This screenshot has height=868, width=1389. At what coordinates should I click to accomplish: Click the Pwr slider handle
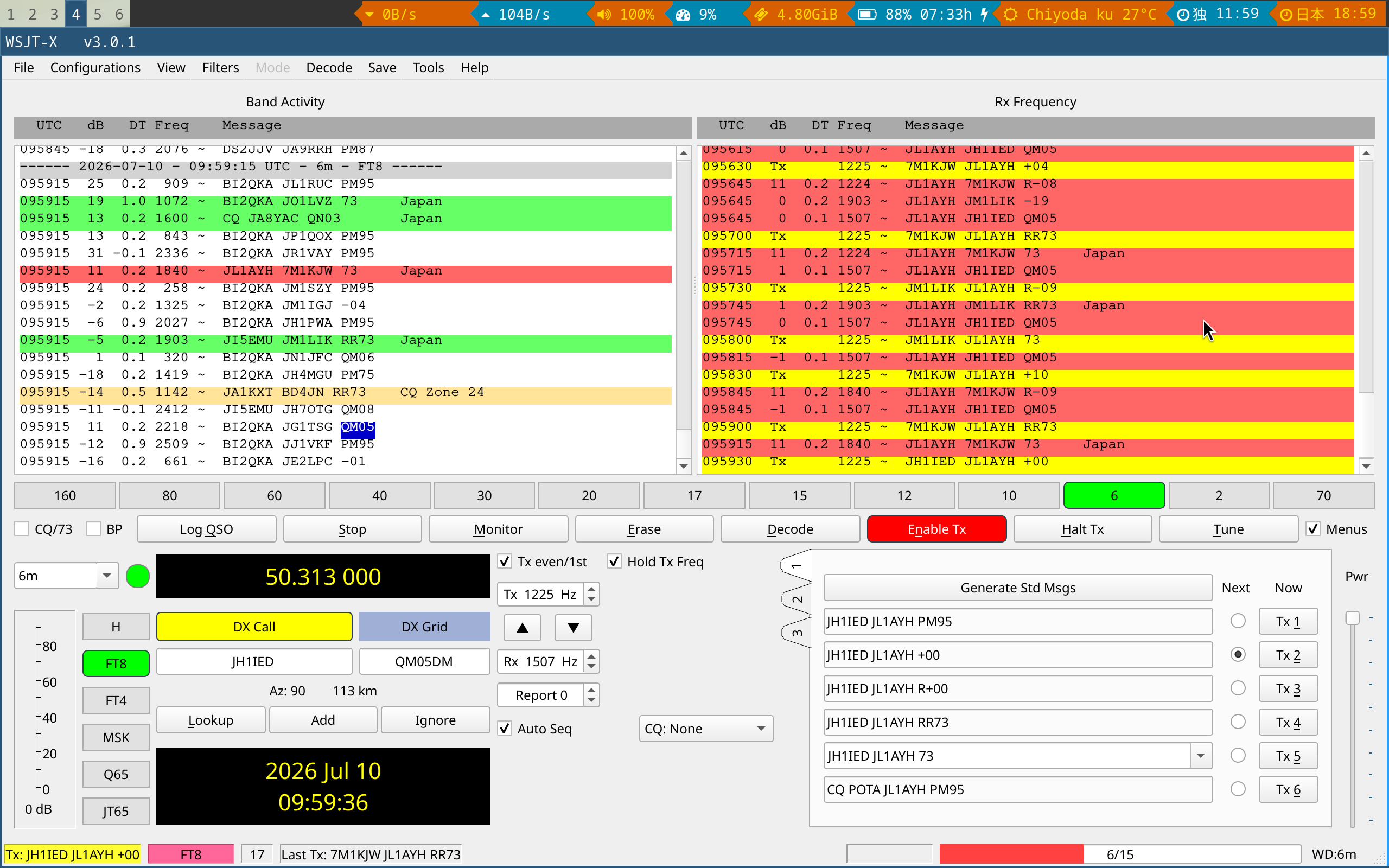point(1353,618)
